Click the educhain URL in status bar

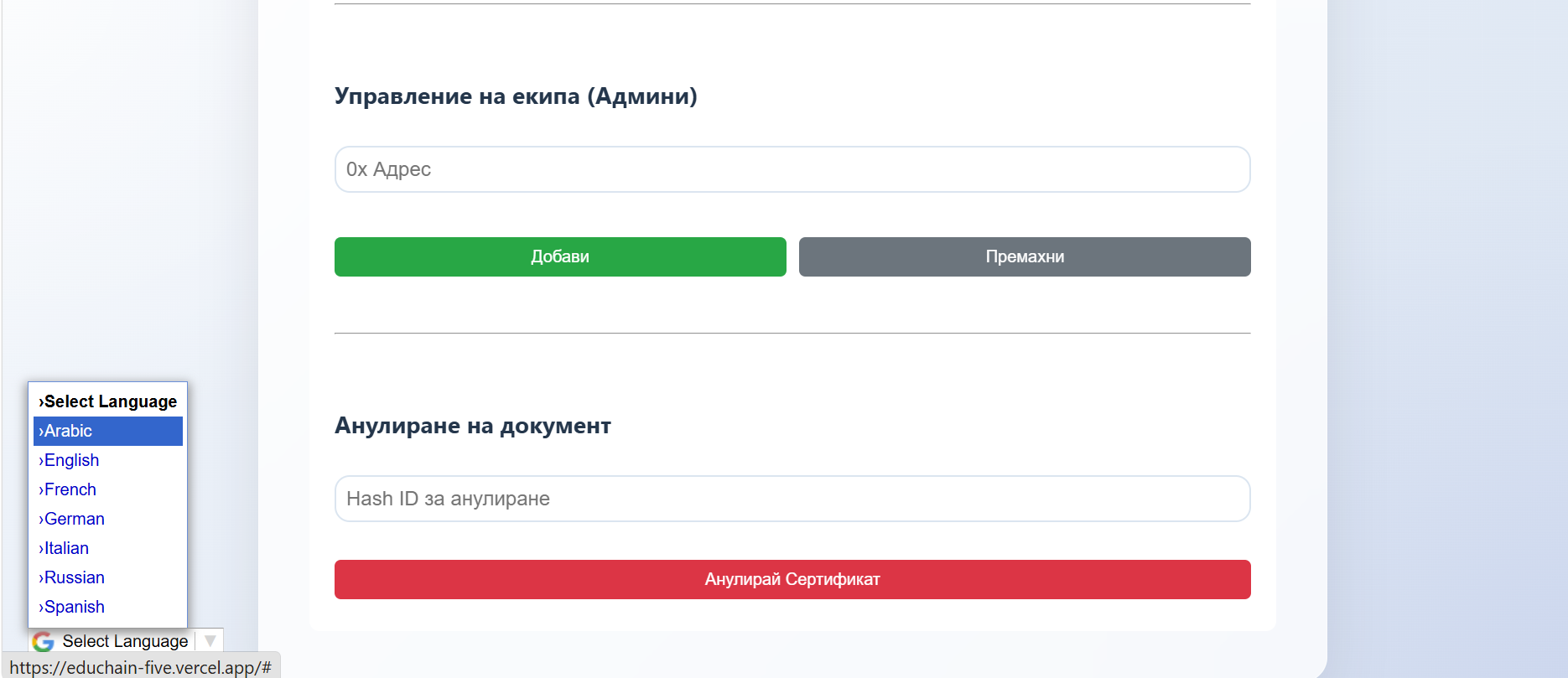pyautogui.click(x=141, y=667)
